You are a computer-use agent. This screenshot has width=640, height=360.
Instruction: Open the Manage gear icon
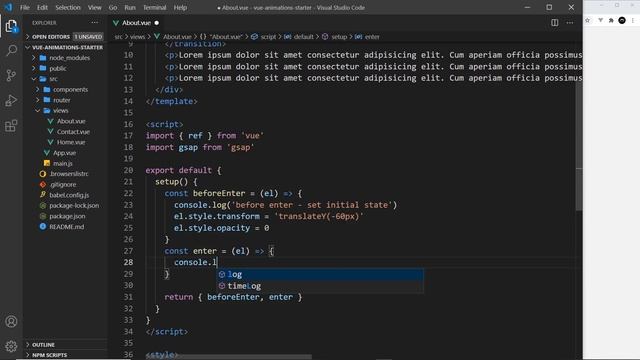pos(11,346)
